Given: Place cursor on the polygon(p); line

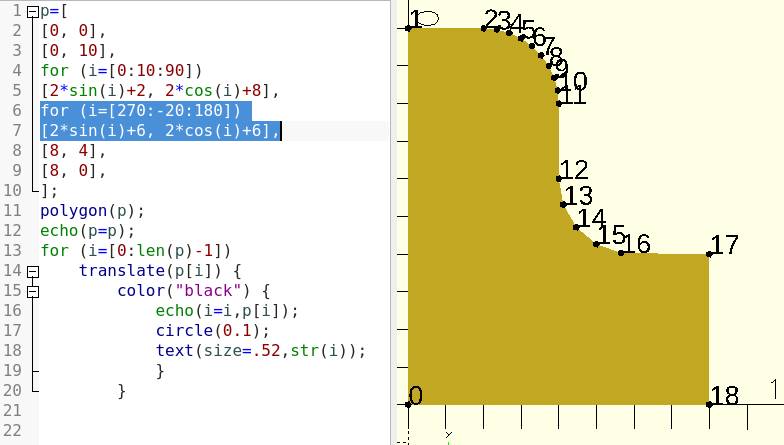Looking at the screenshot, I should (92, 211).
